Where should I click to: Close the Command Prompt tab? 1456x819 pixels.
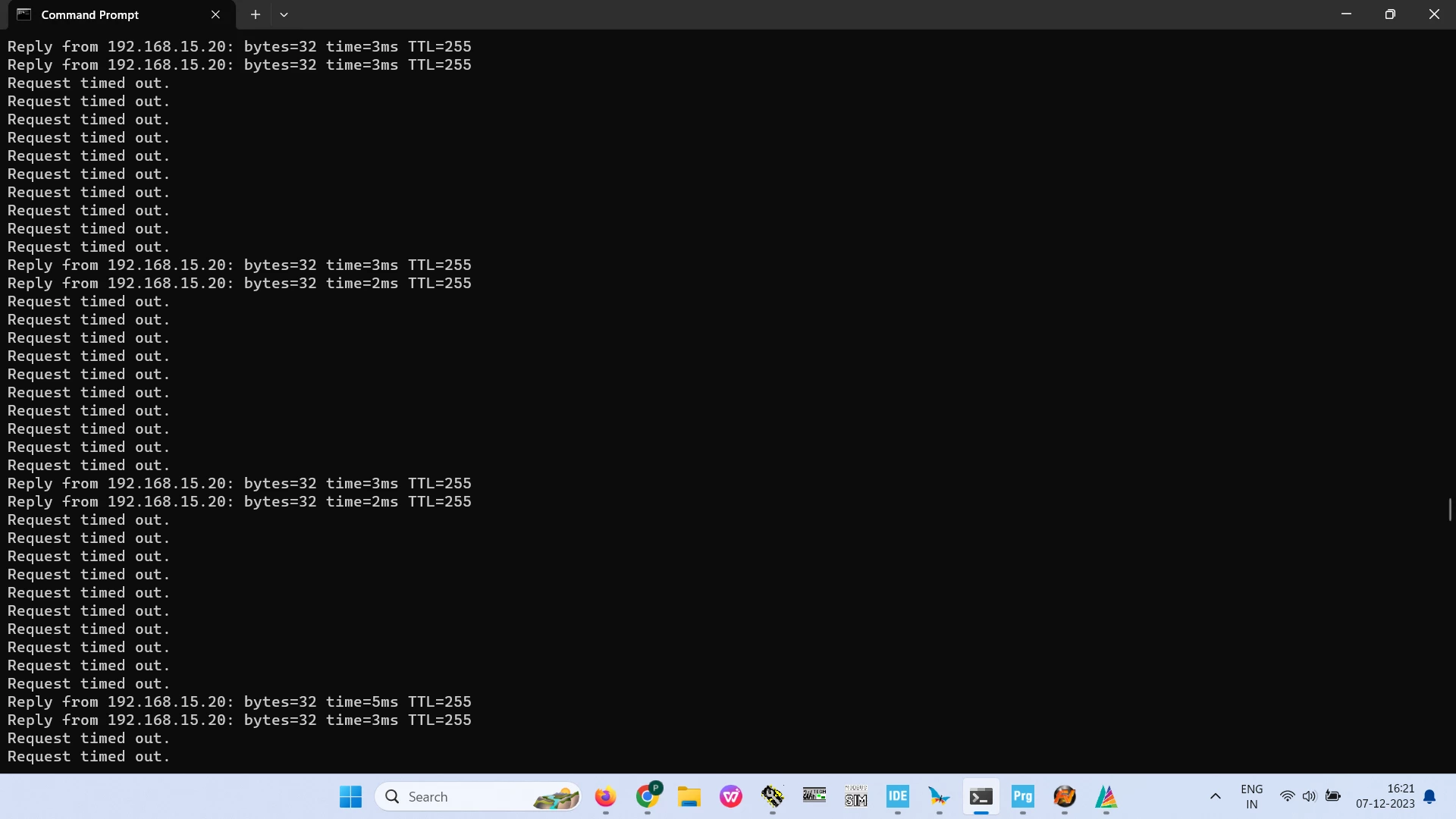(x=215, y=14)
